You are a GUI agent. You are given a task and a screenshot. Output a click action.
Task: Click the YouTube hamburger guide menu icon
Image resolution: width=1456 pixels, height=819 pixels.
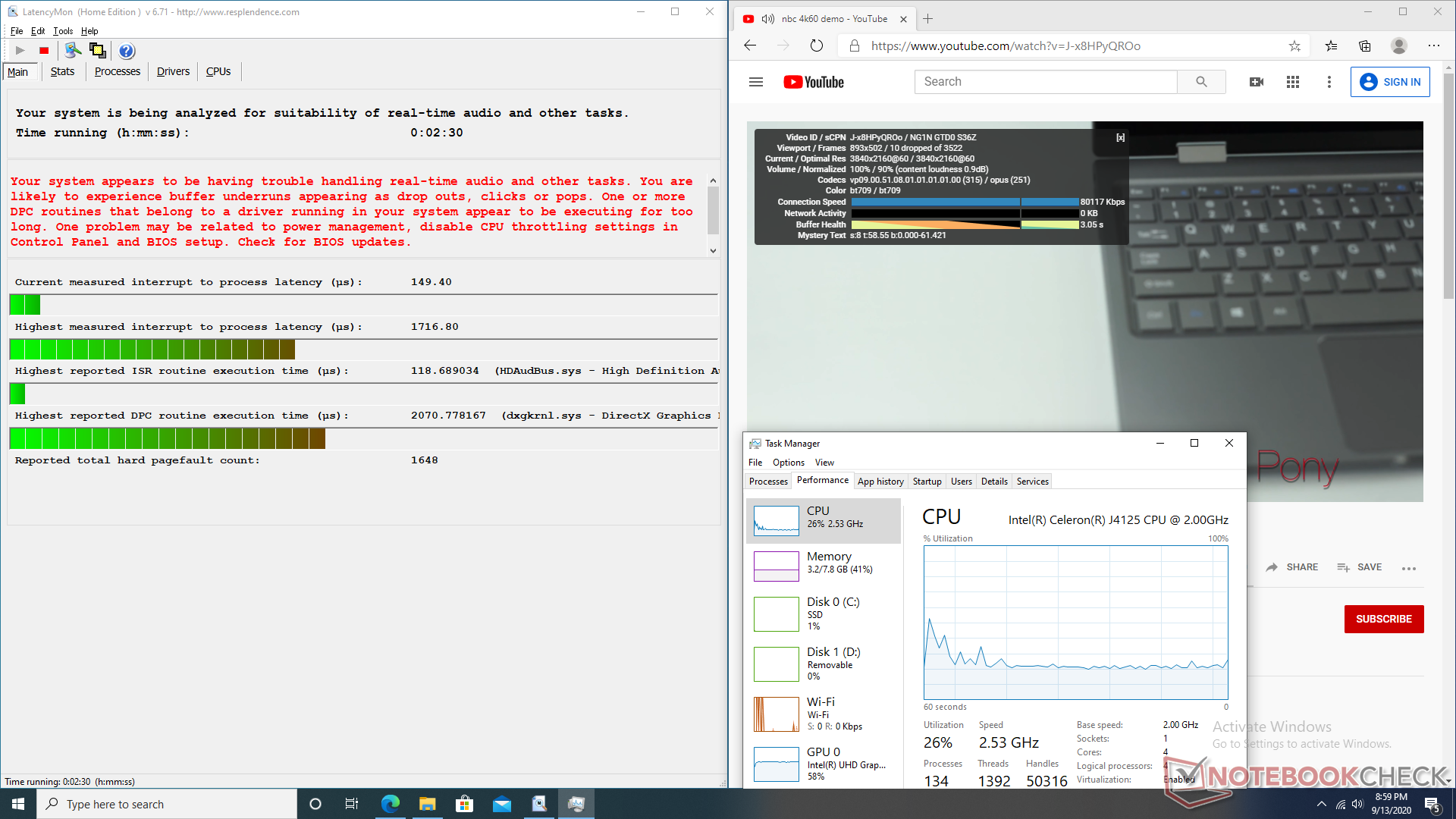click(x=755, y=82)
